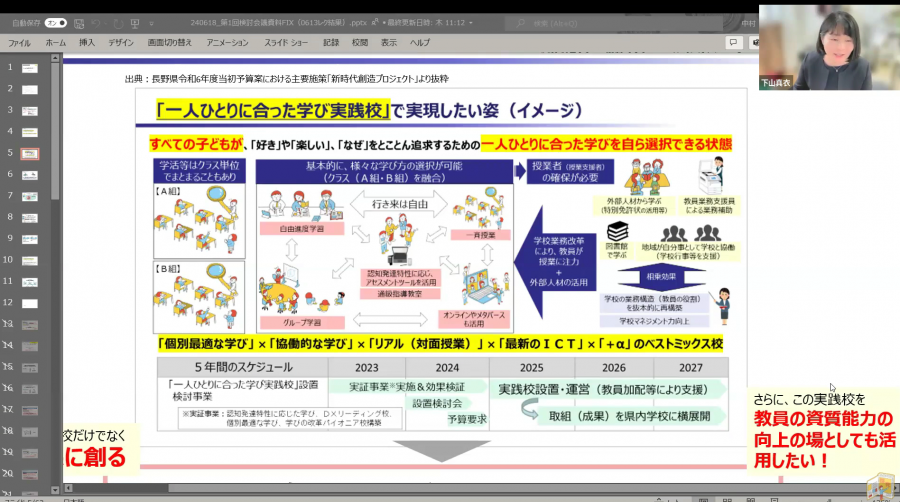The image size is (900, 502).
Task: Click the 学校マネジメント力向上 box
Action: (654, 321)
